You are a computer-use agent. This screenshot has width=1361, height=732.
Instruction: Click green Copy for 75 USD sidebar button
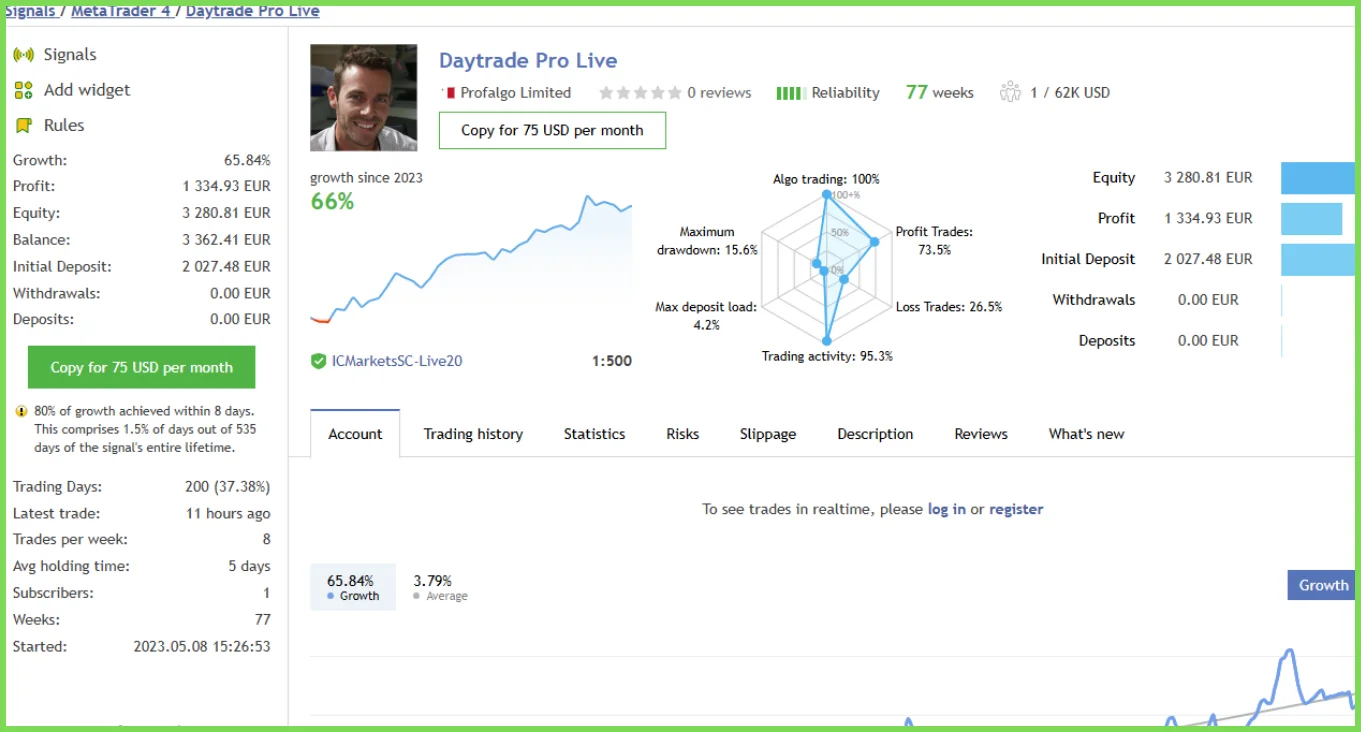tap(141, 367)
